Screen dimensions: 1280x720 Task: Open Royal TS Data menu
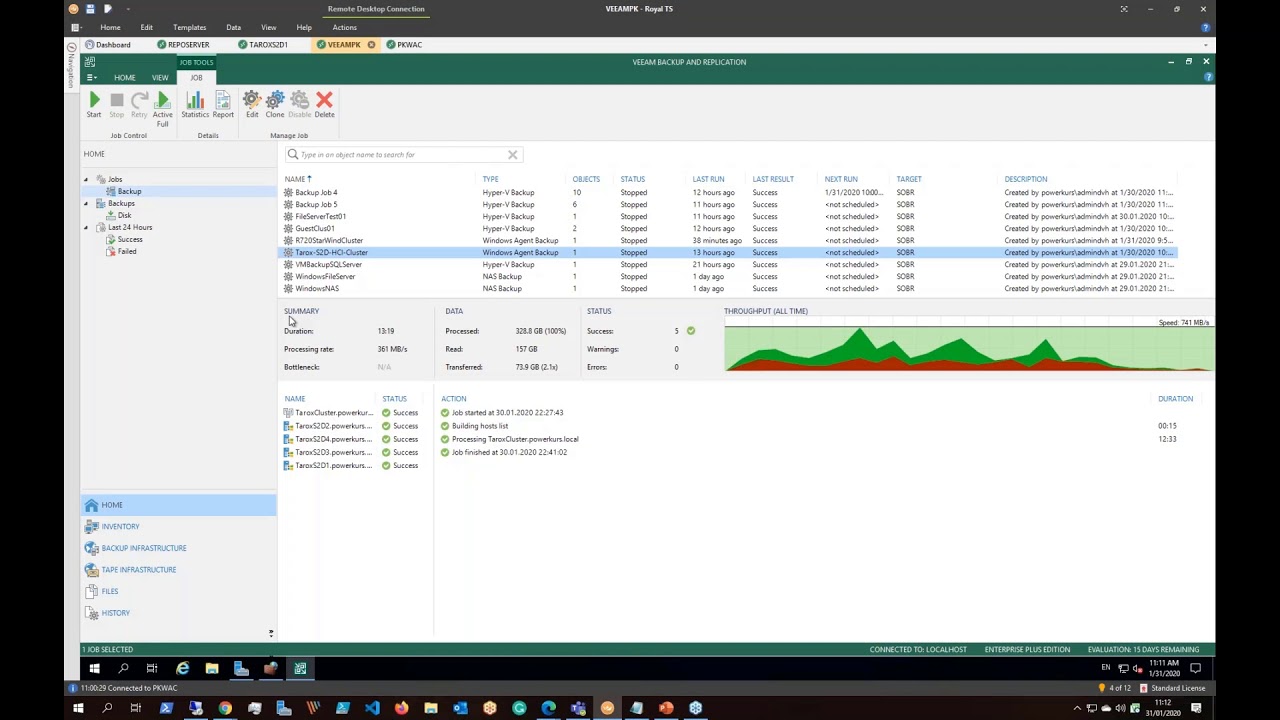(233, 27)
